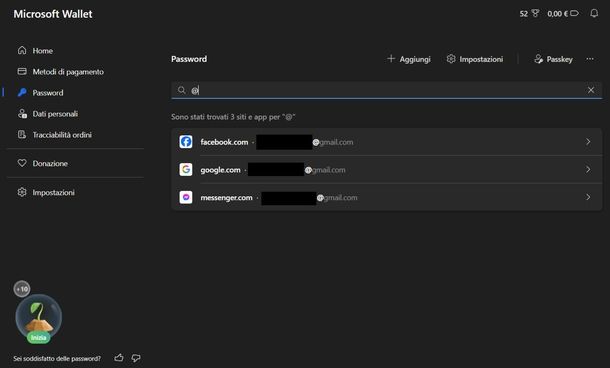Click the Google logo icon
The width and height of the screenshot is (610, 368).
[x=186, y=170]
